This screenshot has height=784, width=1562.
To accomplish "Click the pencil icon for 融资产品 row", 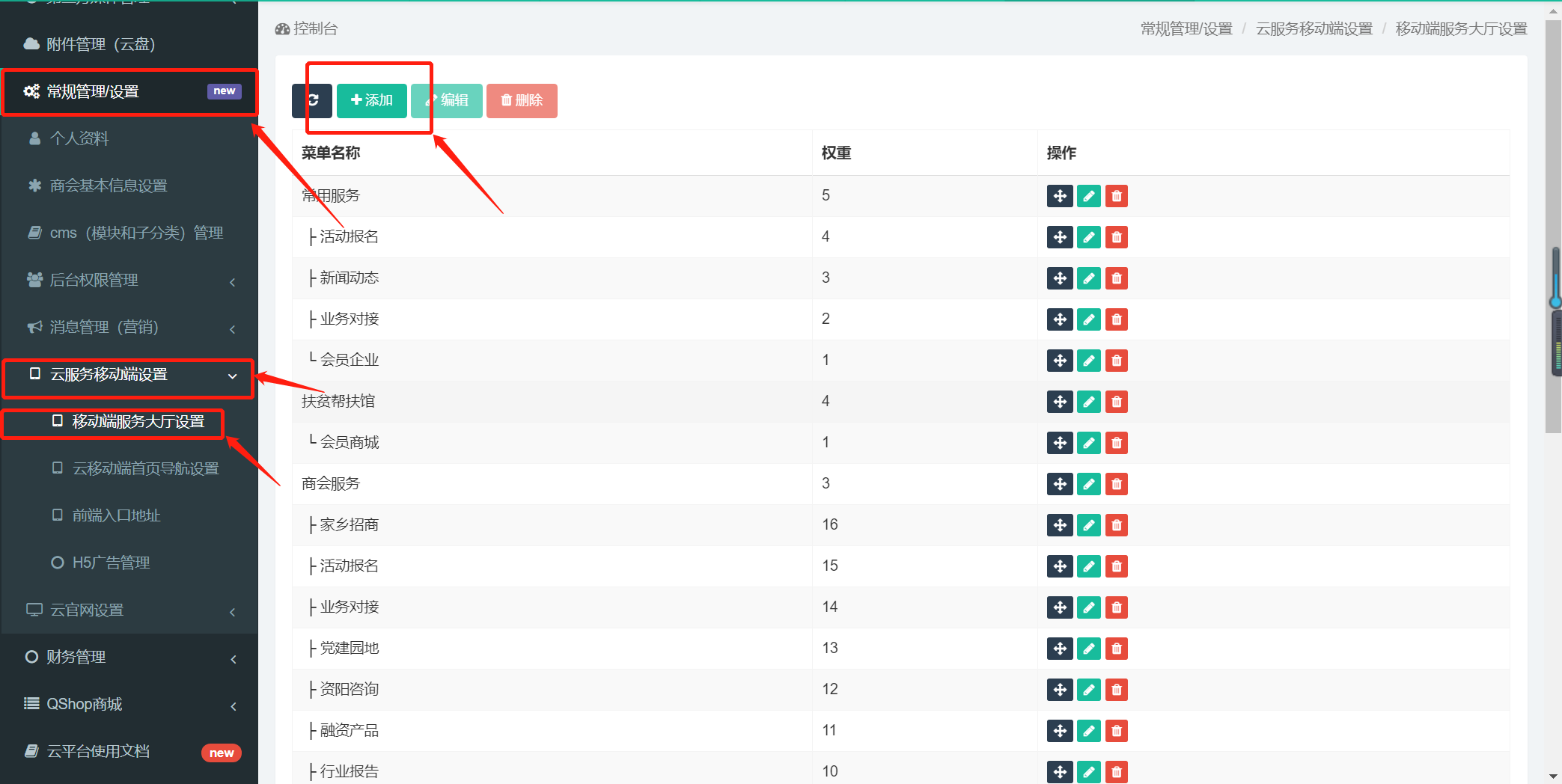I will click(1088, 731).
